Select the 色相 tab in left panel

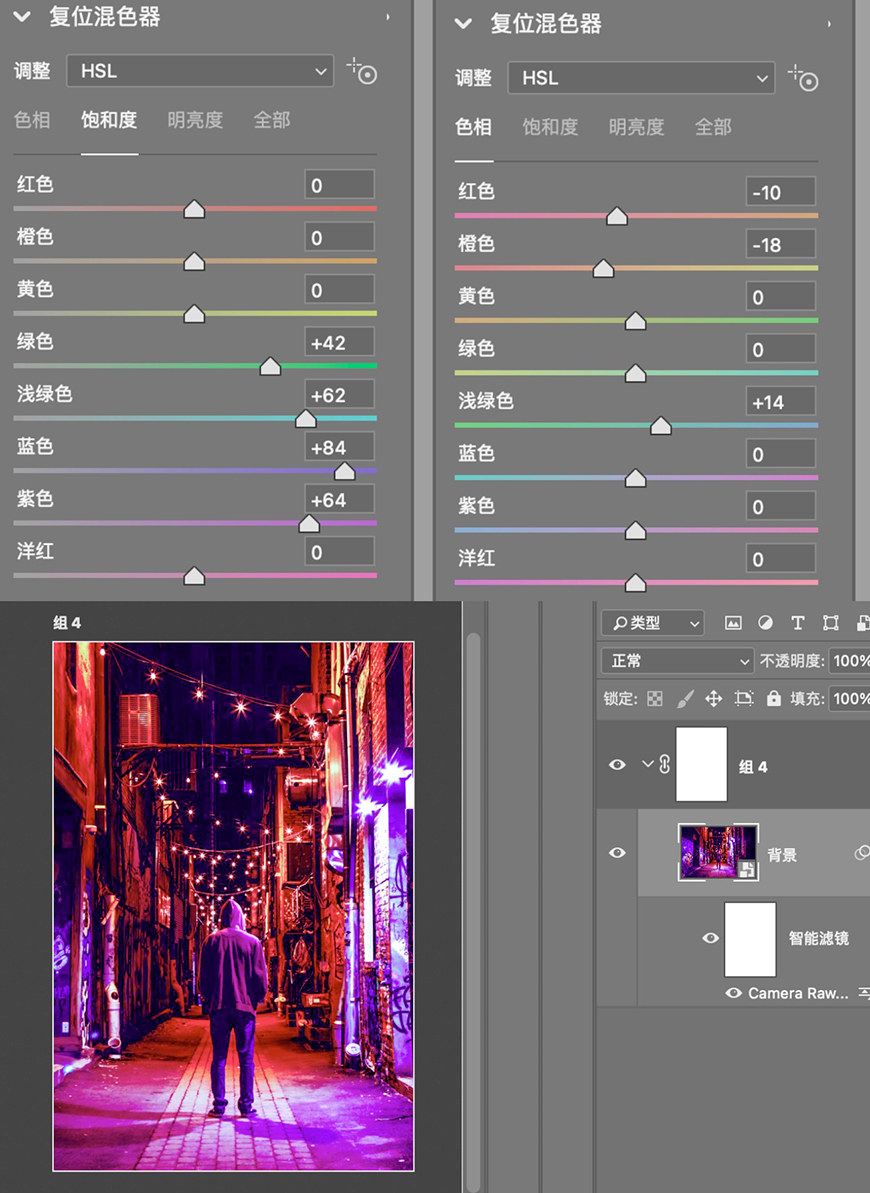[x=32, y=120]
